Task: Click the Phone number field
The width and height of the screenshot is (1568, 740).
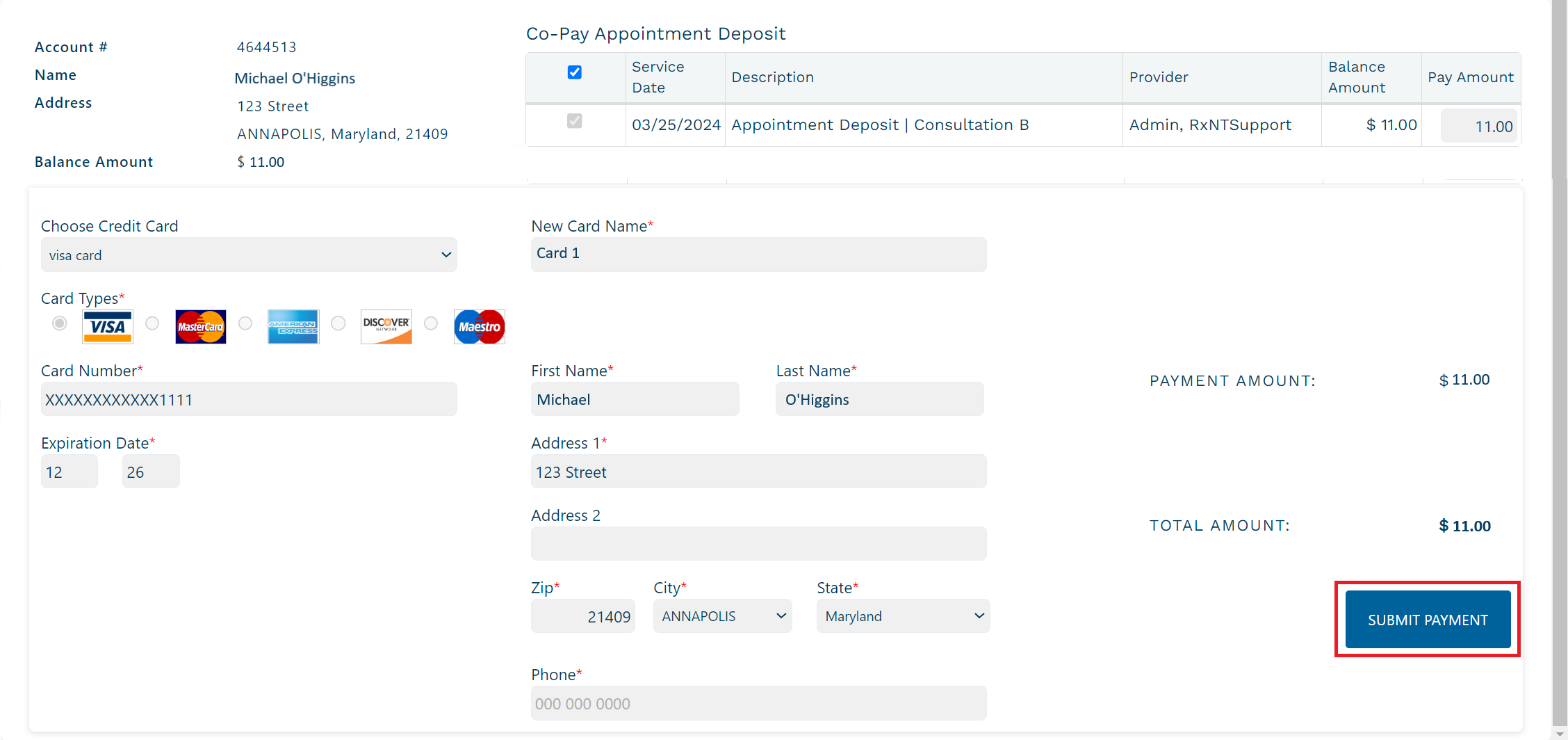Action: coord(759,703)
